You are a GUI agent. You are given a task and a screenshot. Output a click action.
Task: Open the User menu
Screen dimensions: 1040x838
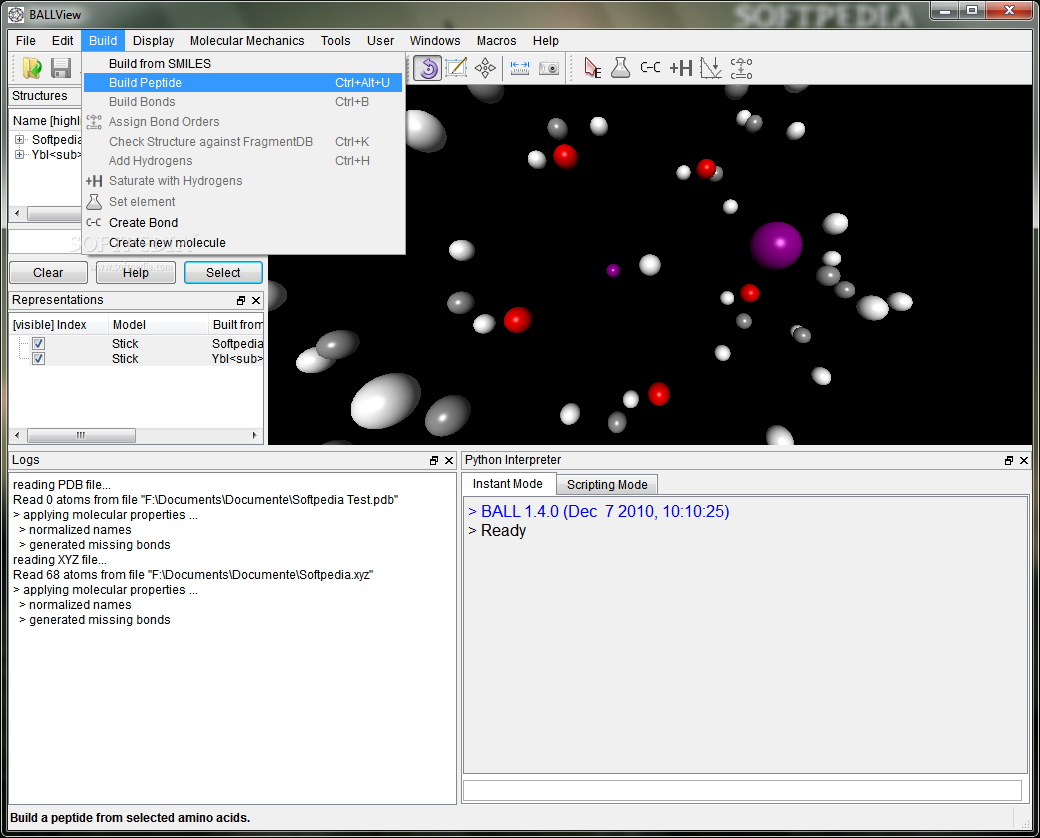381,40
